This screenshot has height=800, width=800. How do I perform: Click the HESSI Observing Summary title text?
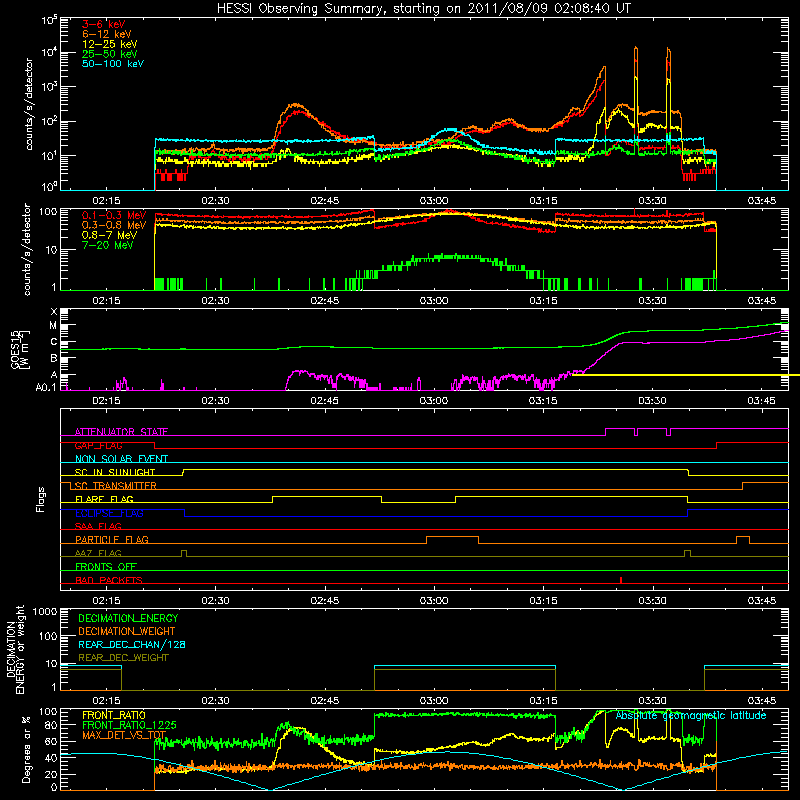point(423,9)
